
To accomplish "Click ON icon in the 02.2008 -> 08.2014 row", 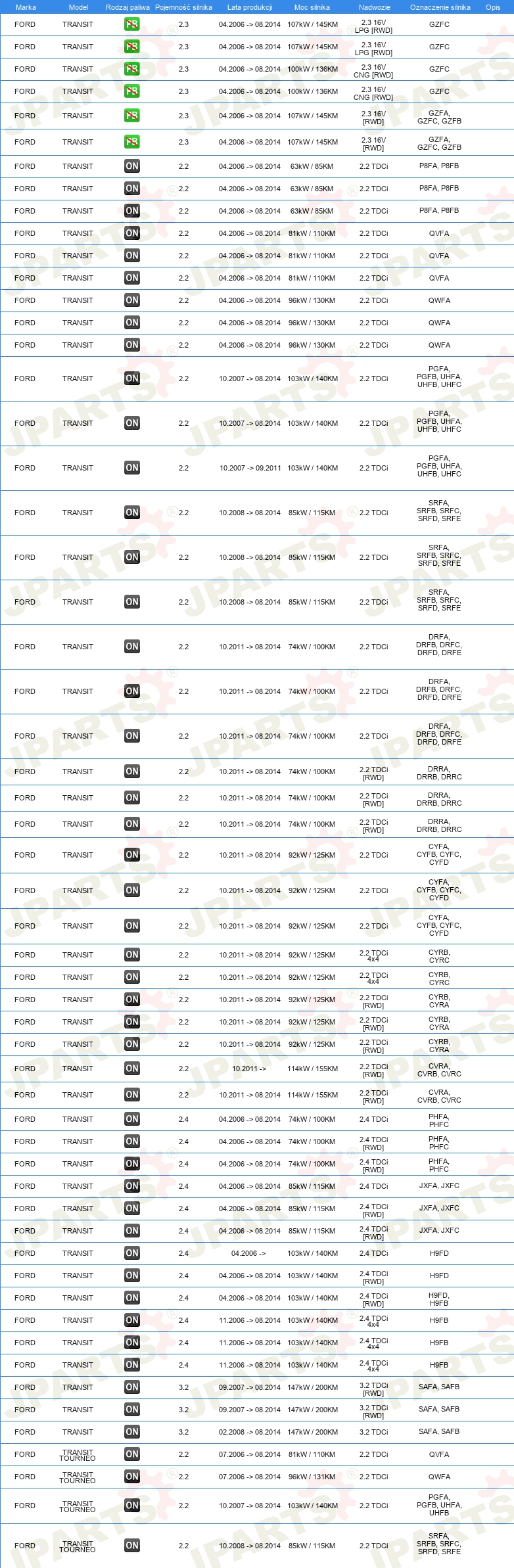I will coord(132,1432).
